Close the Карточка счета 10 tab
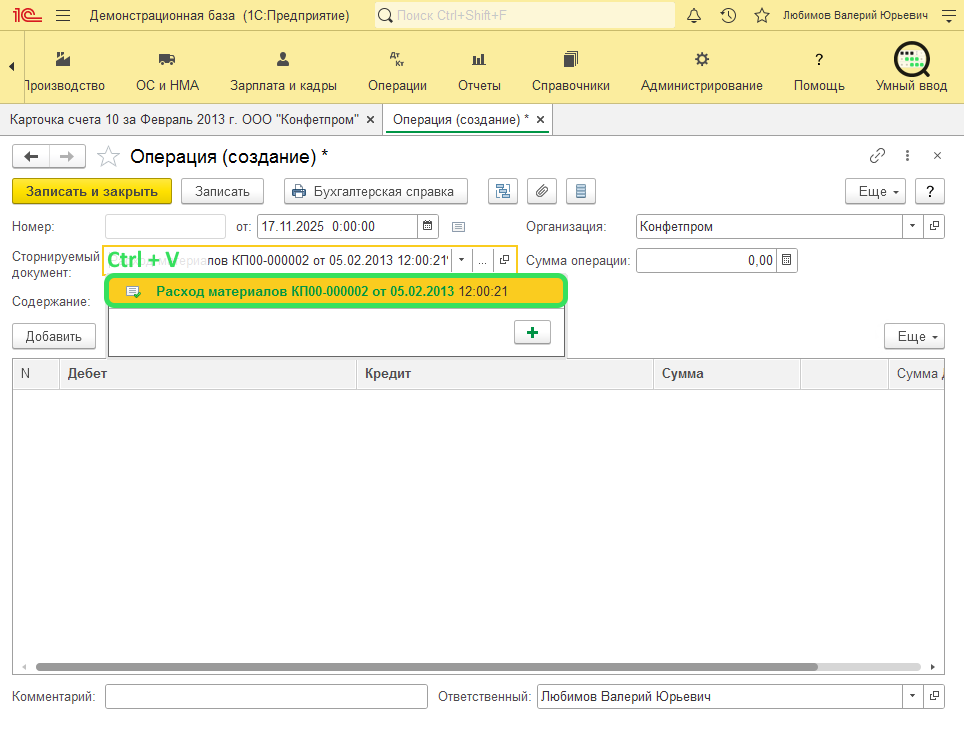This screenshot has height=756, width=964. point(371,120)
